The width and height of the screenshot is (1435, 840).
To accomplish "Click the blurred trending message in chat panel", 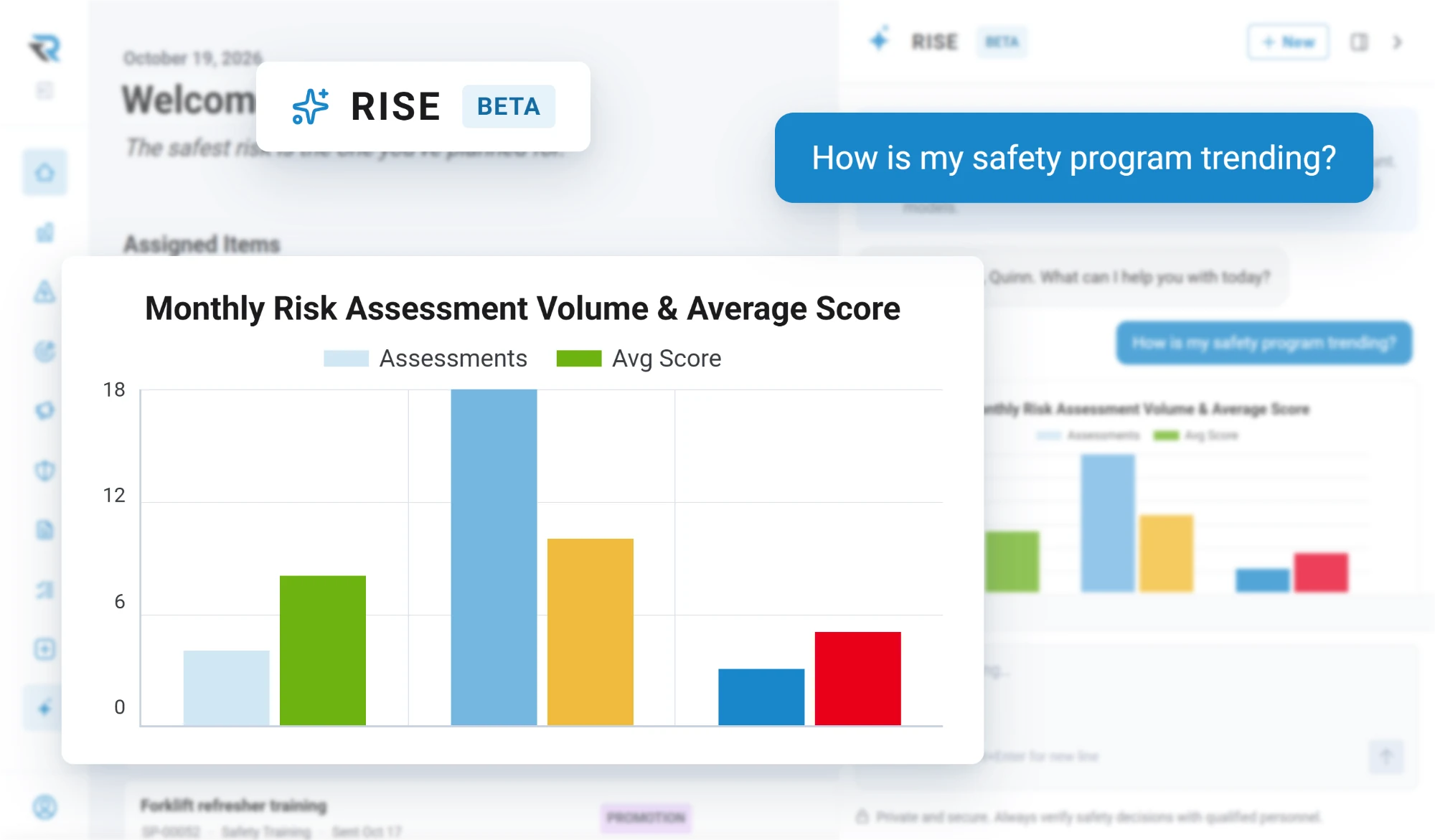I will coord(1264,343).
